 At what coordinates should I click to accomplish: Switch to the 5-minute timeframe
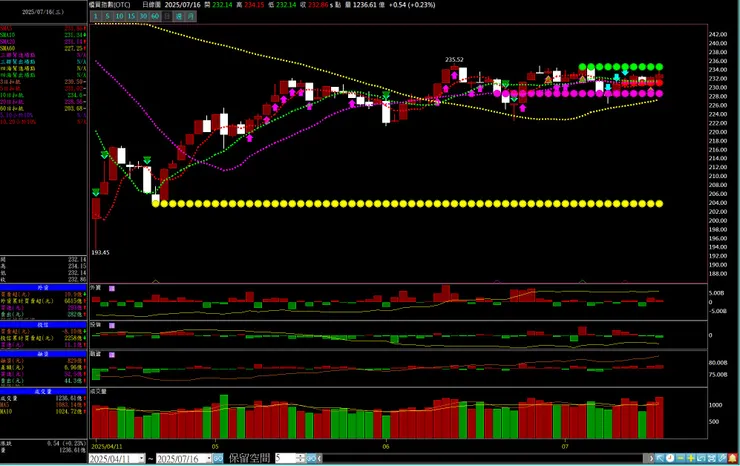107,16
